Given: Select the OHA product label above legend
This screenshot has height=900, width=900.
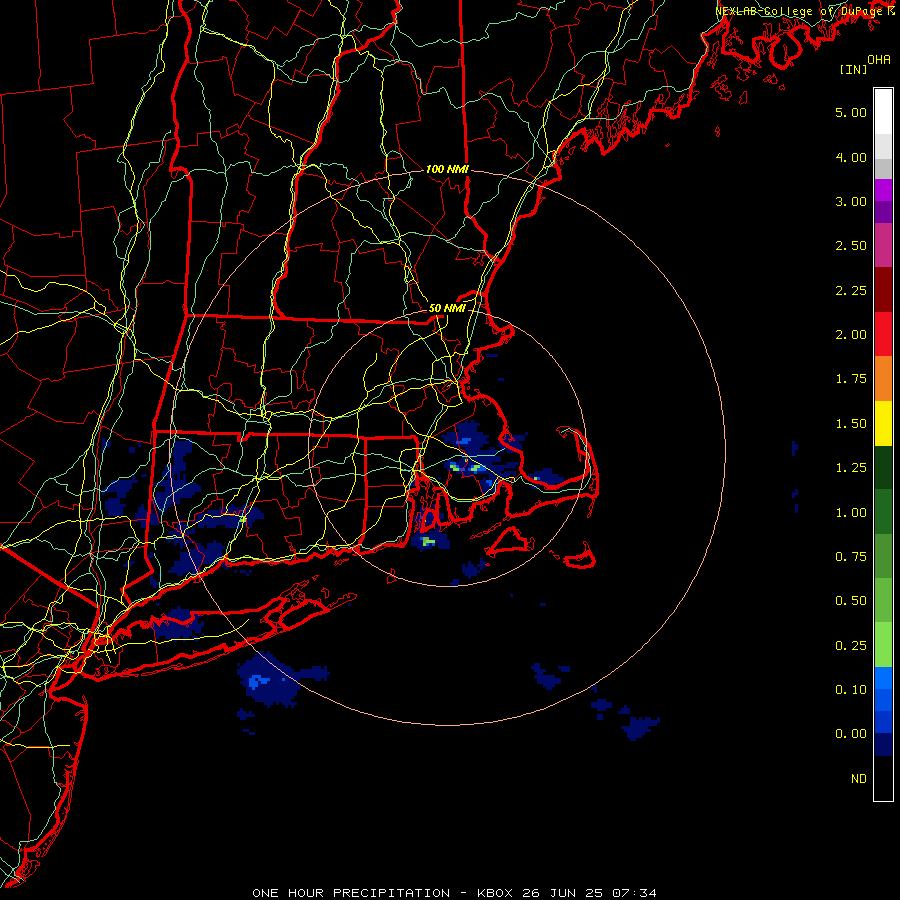Looking at the screenshot, I should (x=879, y=60).
